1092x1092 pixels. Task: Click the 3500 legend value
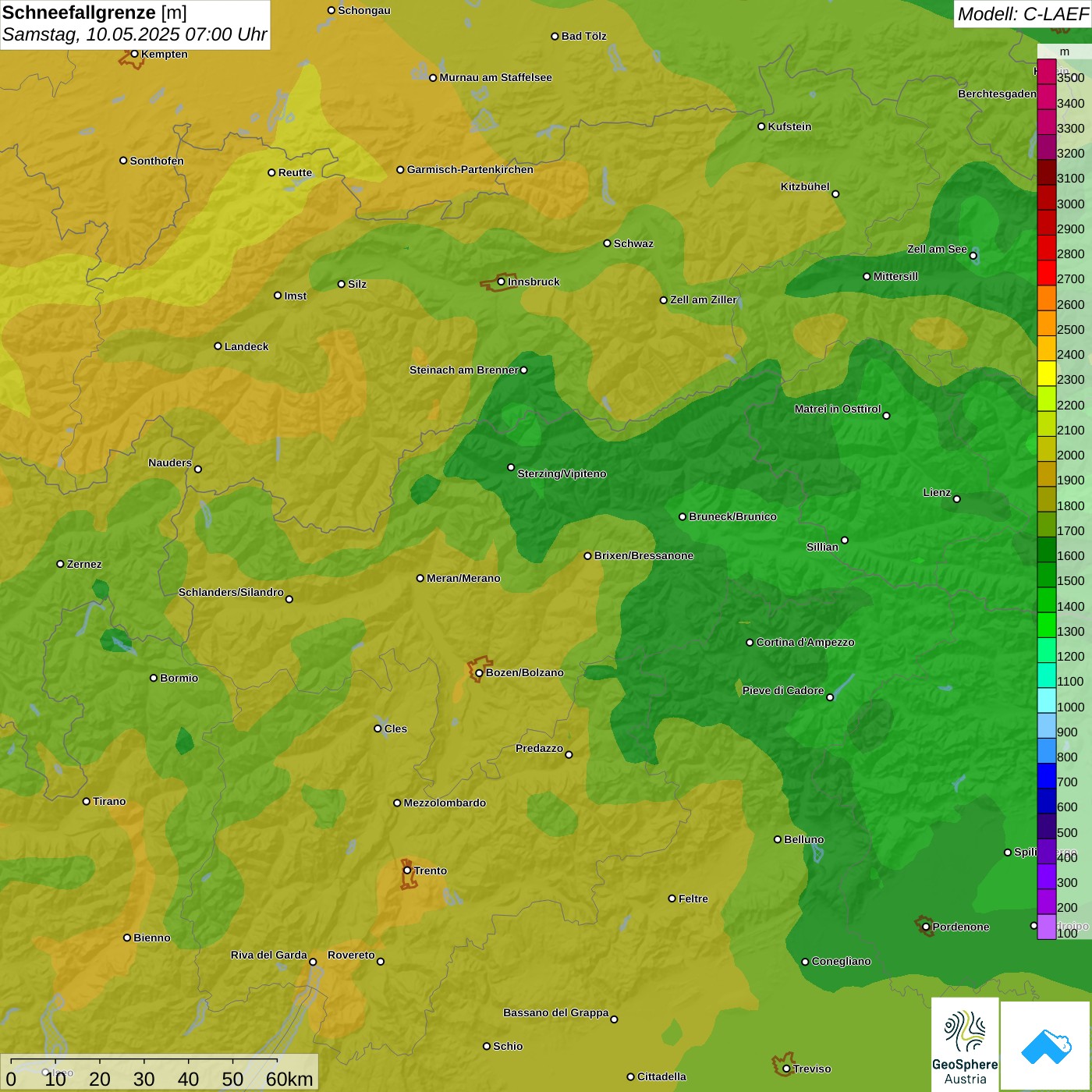coord(1071,77)
